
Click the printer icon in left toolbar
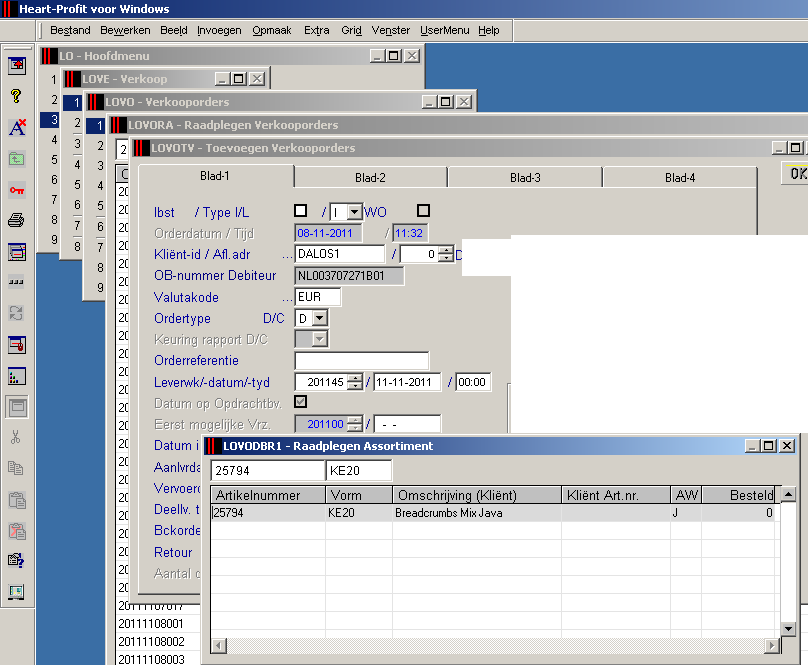point(16,221)
